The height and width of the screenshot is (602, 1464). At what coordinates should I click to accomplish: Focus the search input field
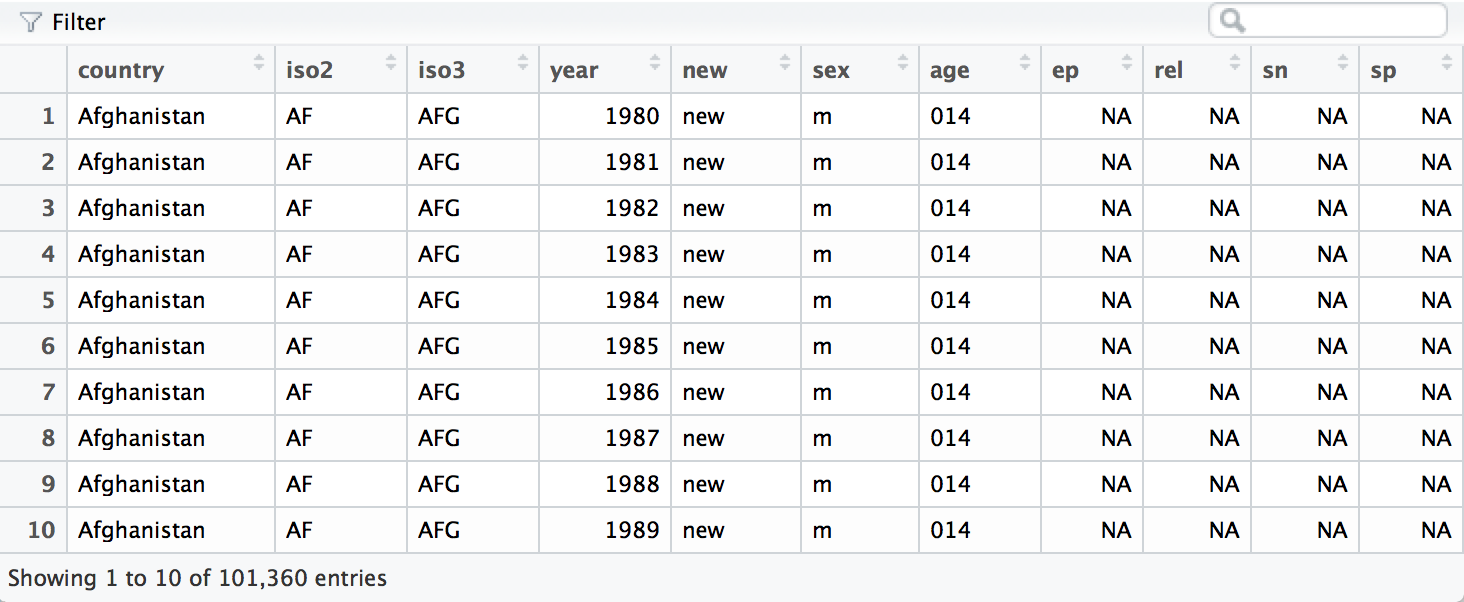coord(1328,21)
